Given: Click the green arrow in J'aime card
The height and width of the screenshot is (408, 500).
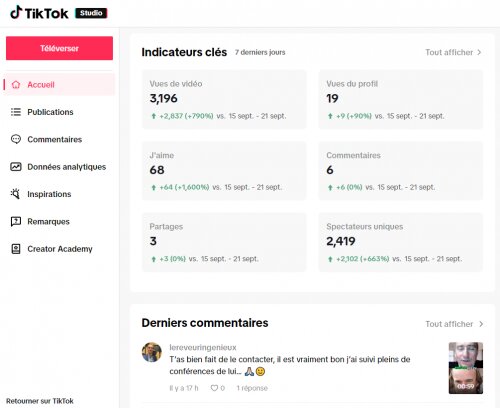Looking at the screenshot, I should 154,188.
